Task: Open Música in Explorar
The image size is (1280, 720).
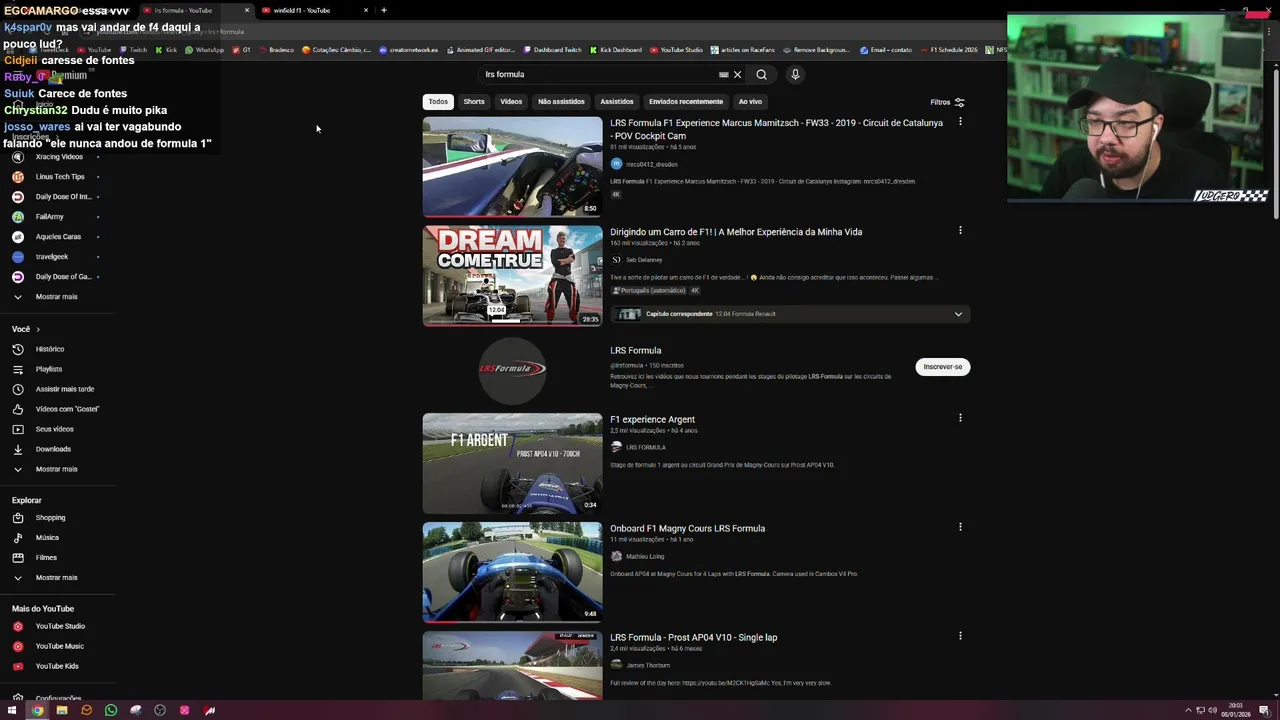Action: 47,538
